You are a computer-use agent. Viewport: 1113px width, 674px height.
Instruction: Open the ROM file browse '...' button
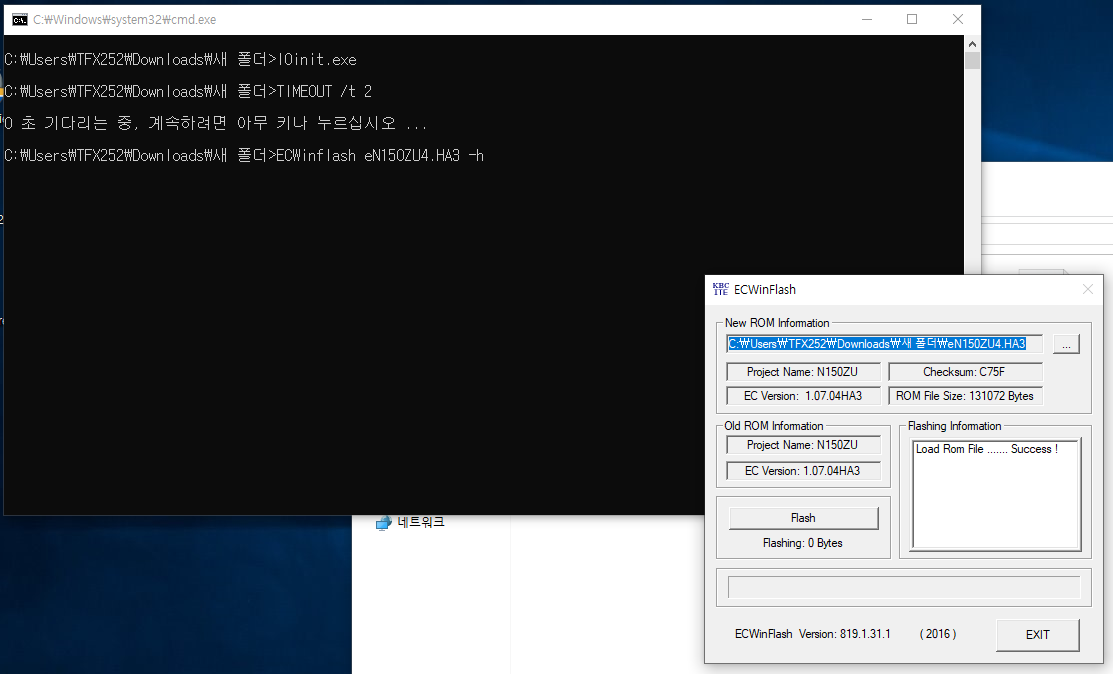[1066, 344]
